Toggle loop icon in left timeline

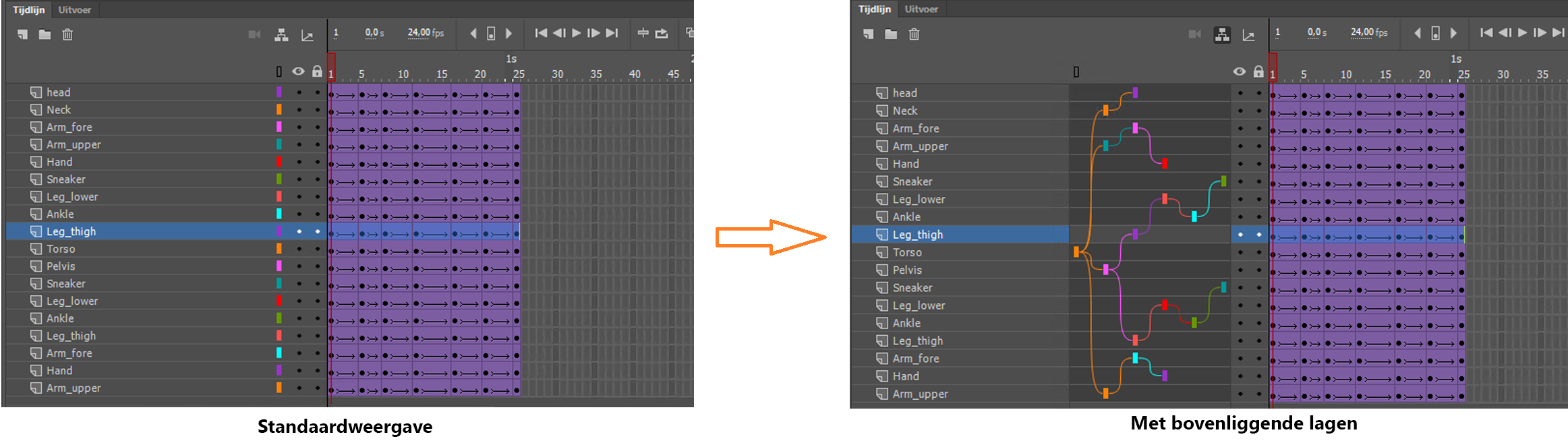click(x=662, y=33)
